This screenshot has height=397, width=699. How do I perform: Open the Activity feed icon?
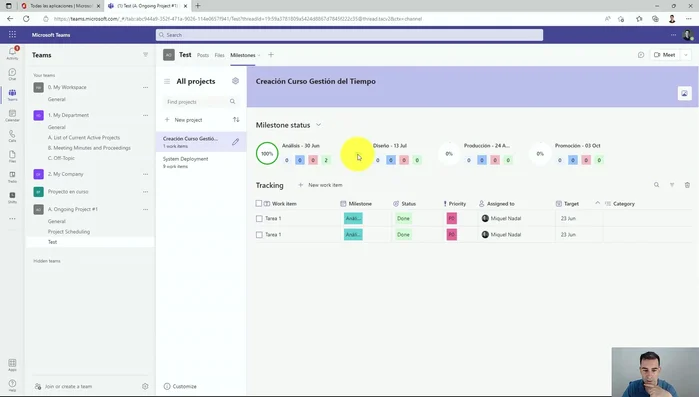[x=12, y=53]
